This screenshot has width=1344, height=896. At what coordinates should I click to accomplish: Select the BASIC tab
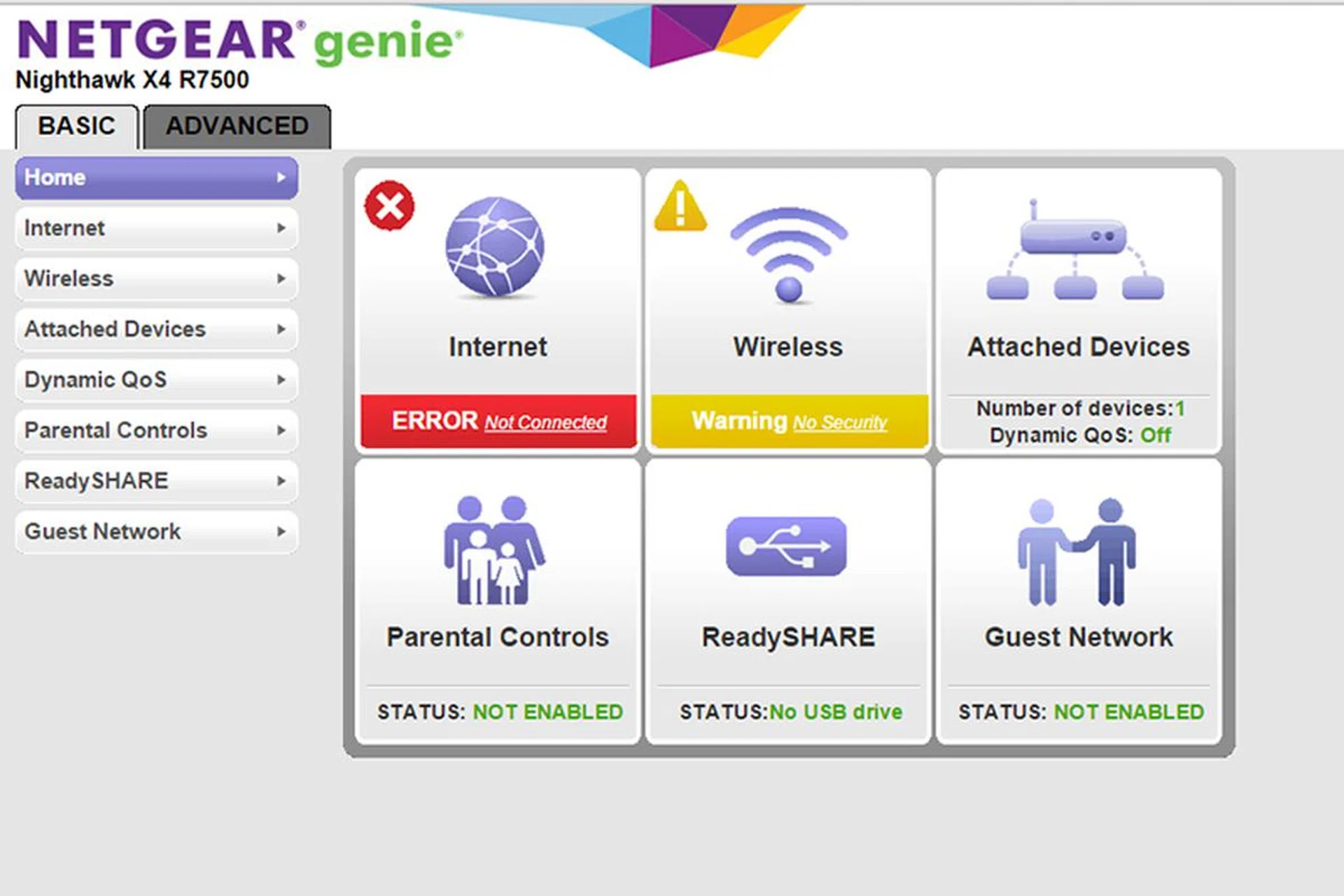(76, 126)
